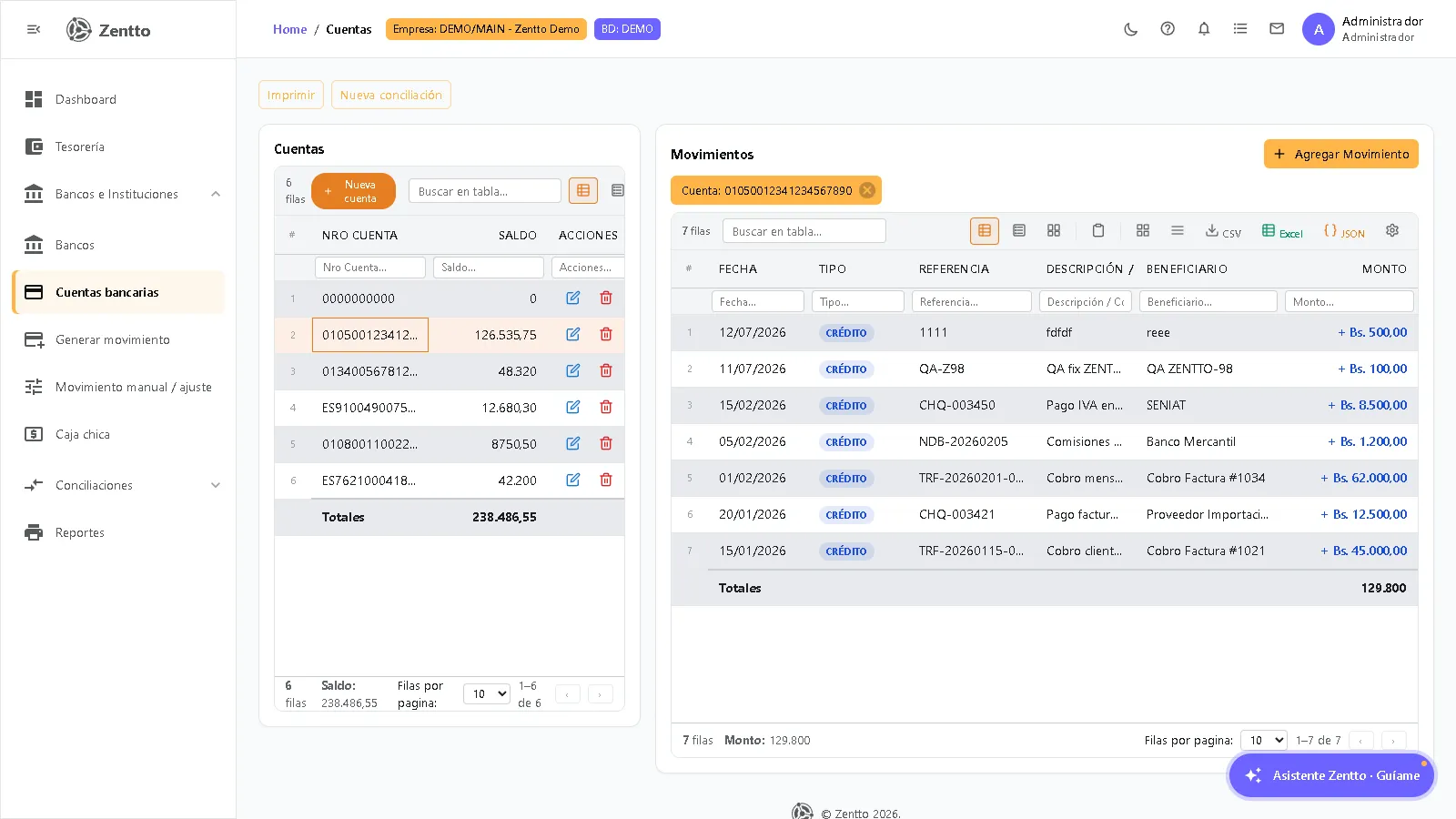This screenshot has height=819, width=1456.
Task: Export movements as JSON
Action: click(1344, 231)
